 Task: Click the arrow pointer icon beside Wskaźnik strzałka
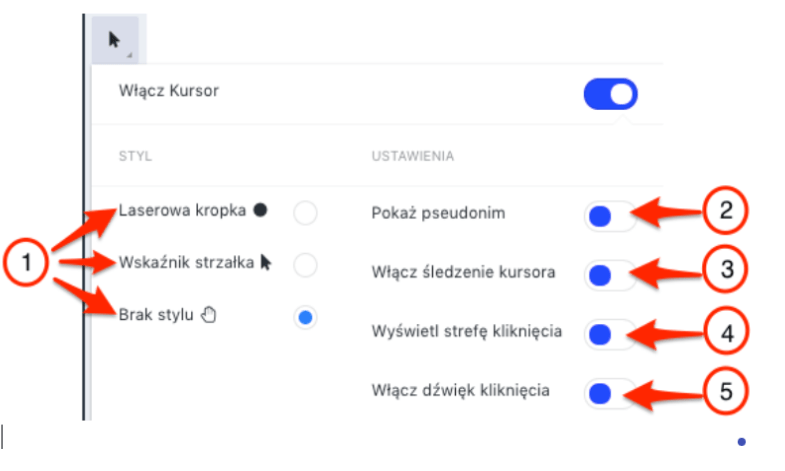[266, 262]
